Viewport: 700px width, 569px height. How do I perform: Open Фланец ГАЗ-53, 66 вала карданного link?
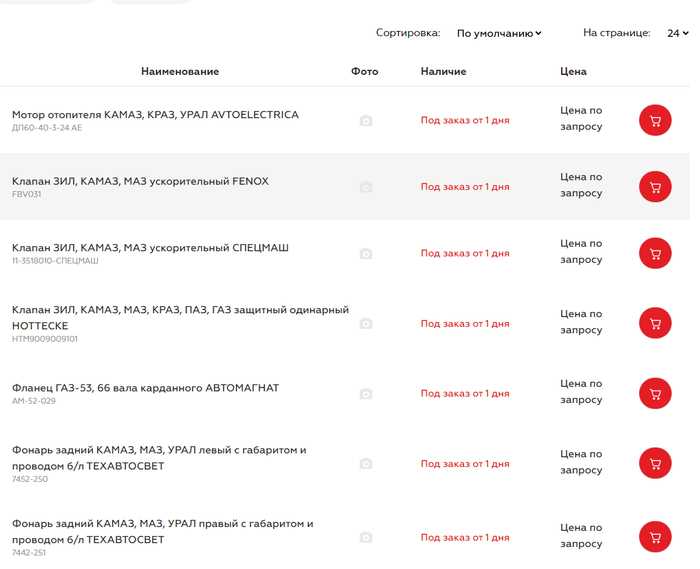click(146, 388)
